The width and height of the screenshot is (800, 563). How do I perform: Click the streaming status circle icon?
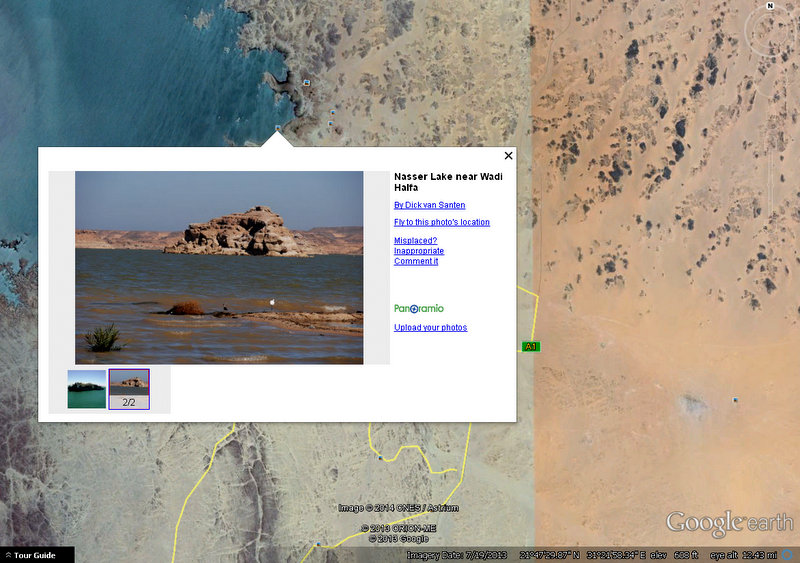(x=789, y=554)
